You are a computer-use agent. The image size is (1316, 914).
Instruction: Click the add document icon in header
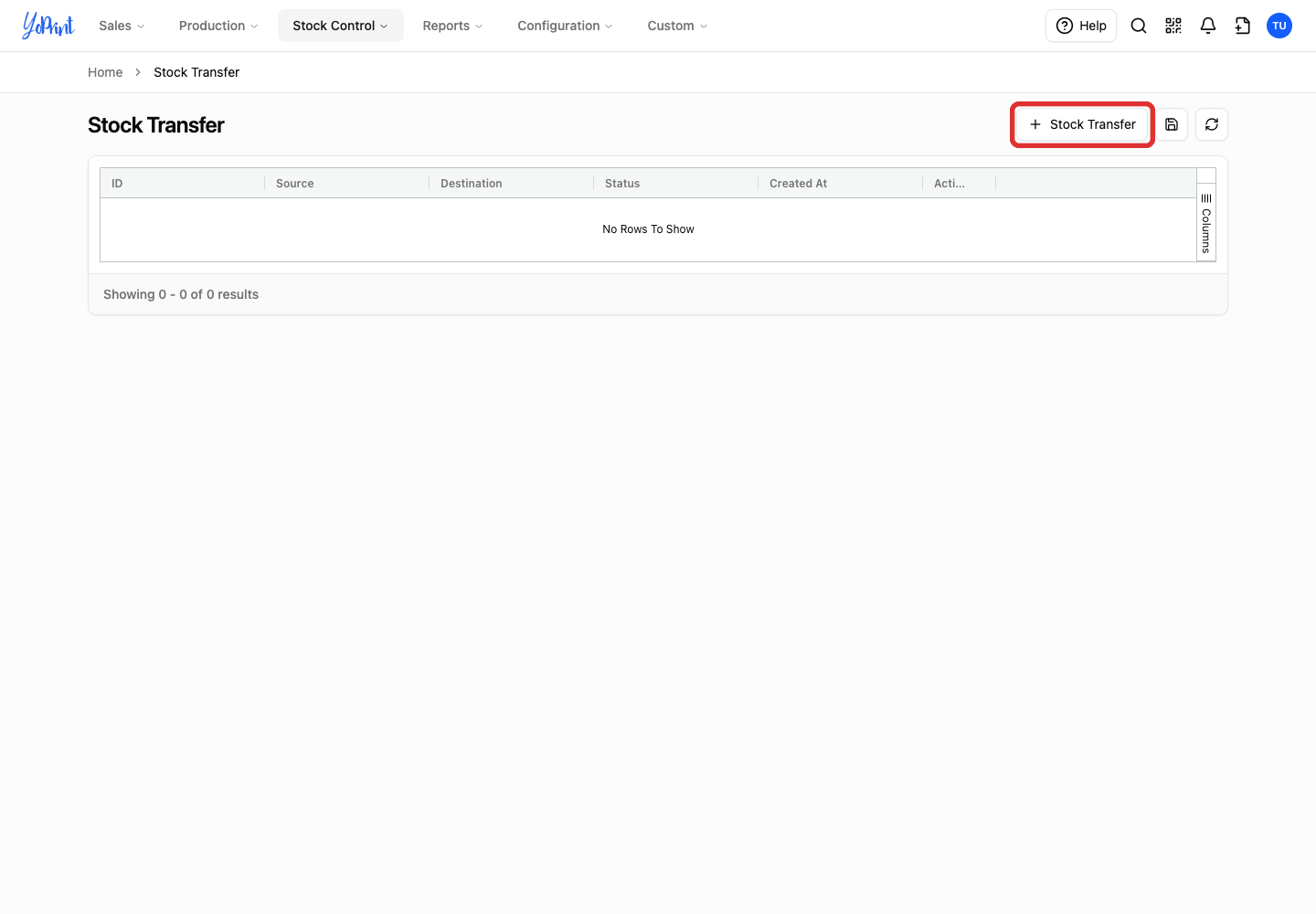(x=1243, y=26)
